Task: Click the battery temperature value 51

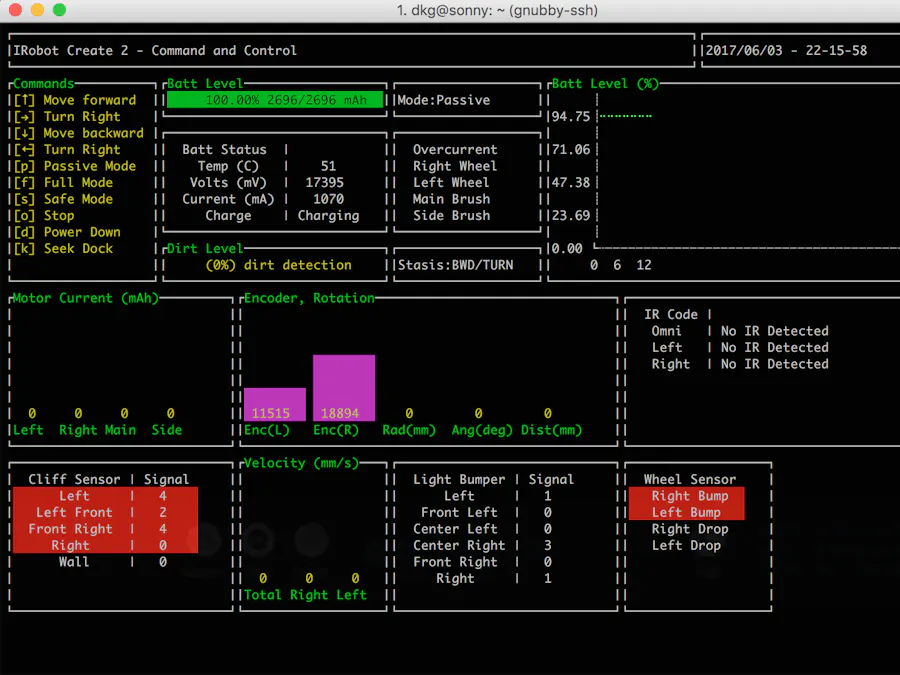Action: [x=328, y=166]
